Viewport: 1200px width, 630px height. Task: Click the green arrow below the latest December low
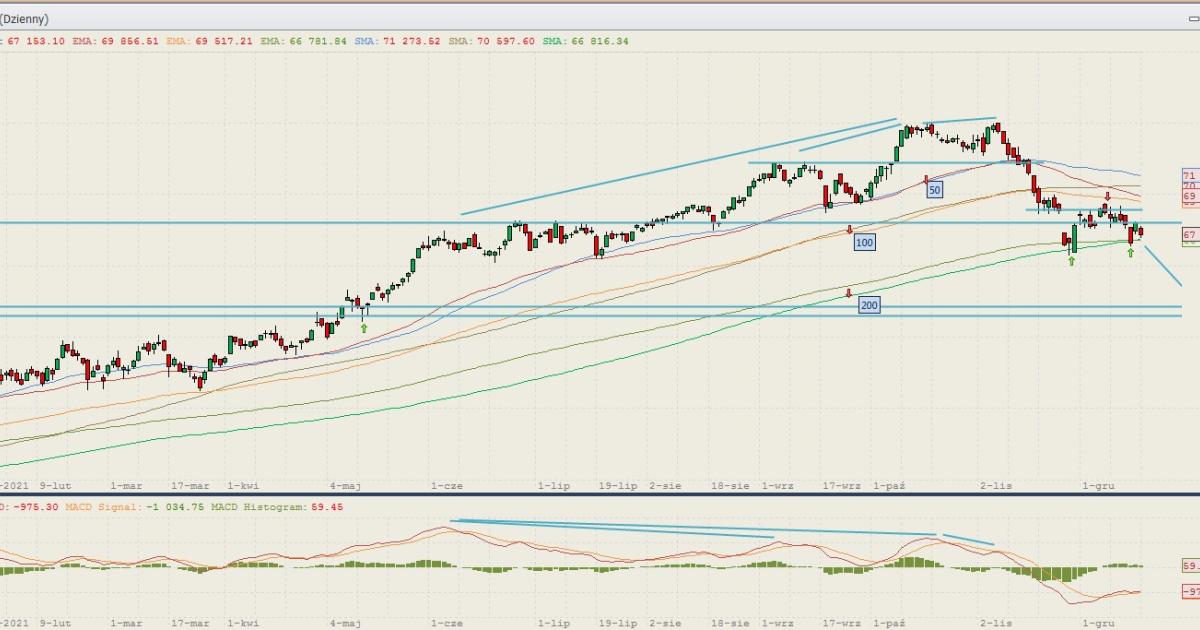1131,253
